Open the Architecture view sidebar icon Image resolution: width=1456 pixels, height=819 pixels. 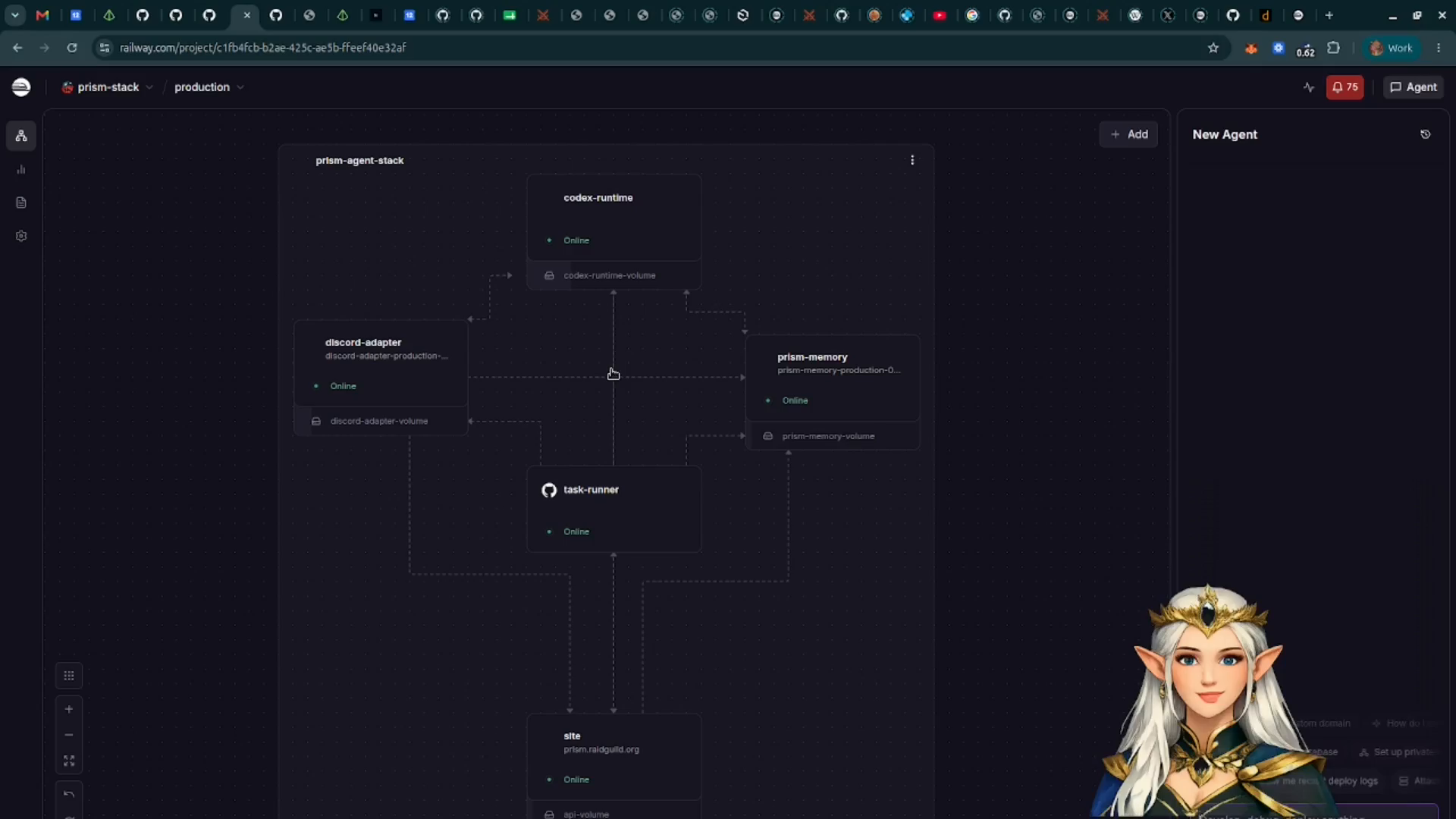click(x=21, y=136)
